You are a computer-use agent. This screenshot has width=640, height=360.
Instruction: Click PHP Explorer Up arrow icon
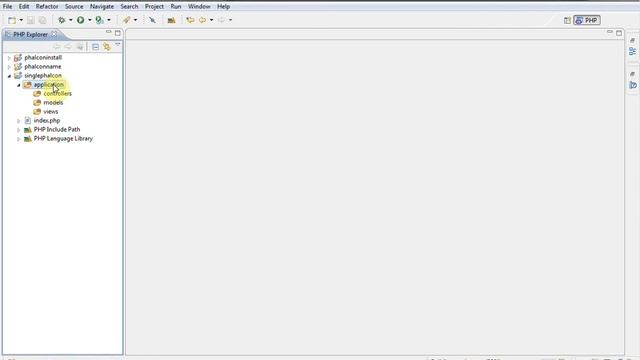(x=80, y=47)
